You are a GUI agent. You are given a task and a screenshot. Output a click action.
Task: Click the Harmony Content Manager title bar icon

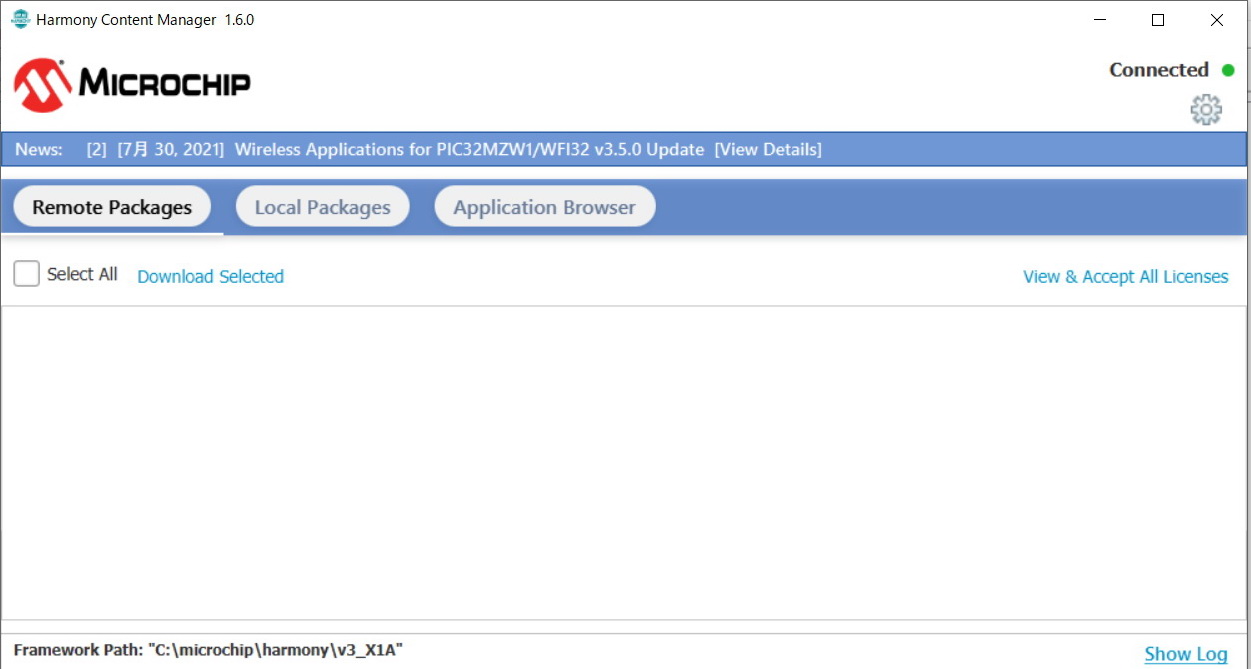pos(20,20)
